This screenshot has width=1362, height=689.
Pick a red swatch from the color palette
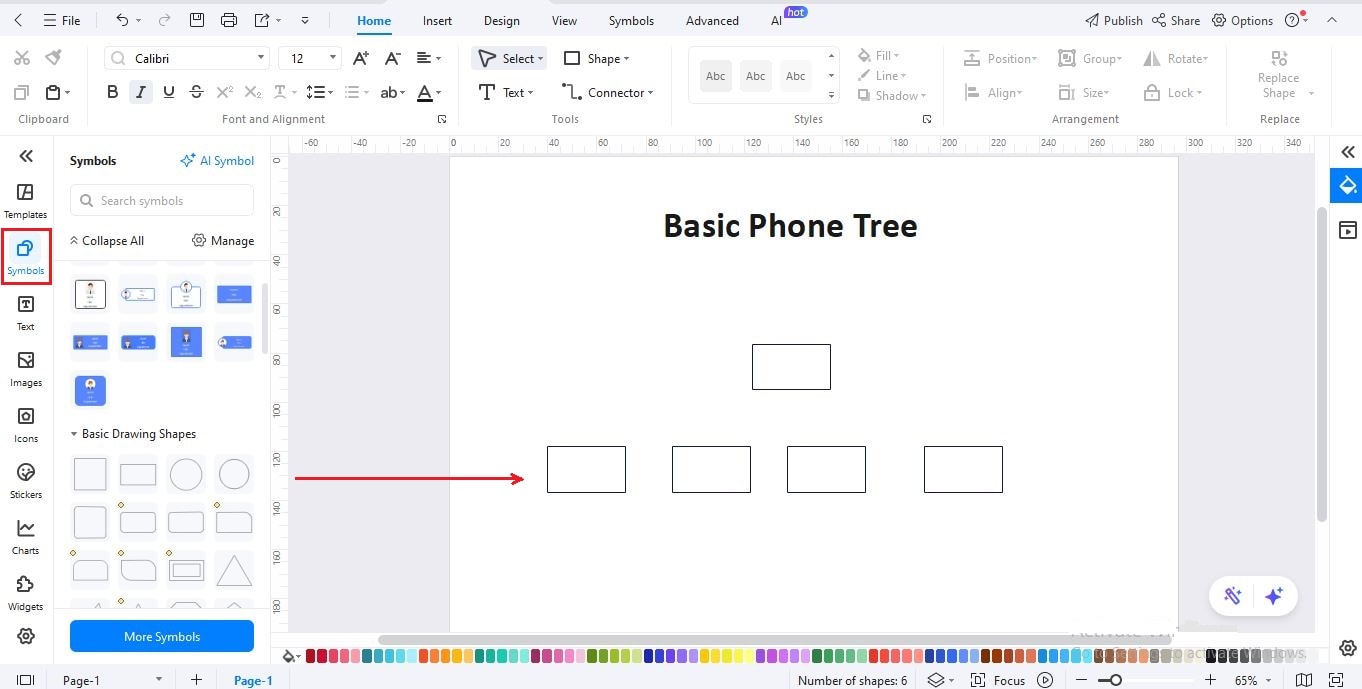pyautogui.click(x=311, y=656)
